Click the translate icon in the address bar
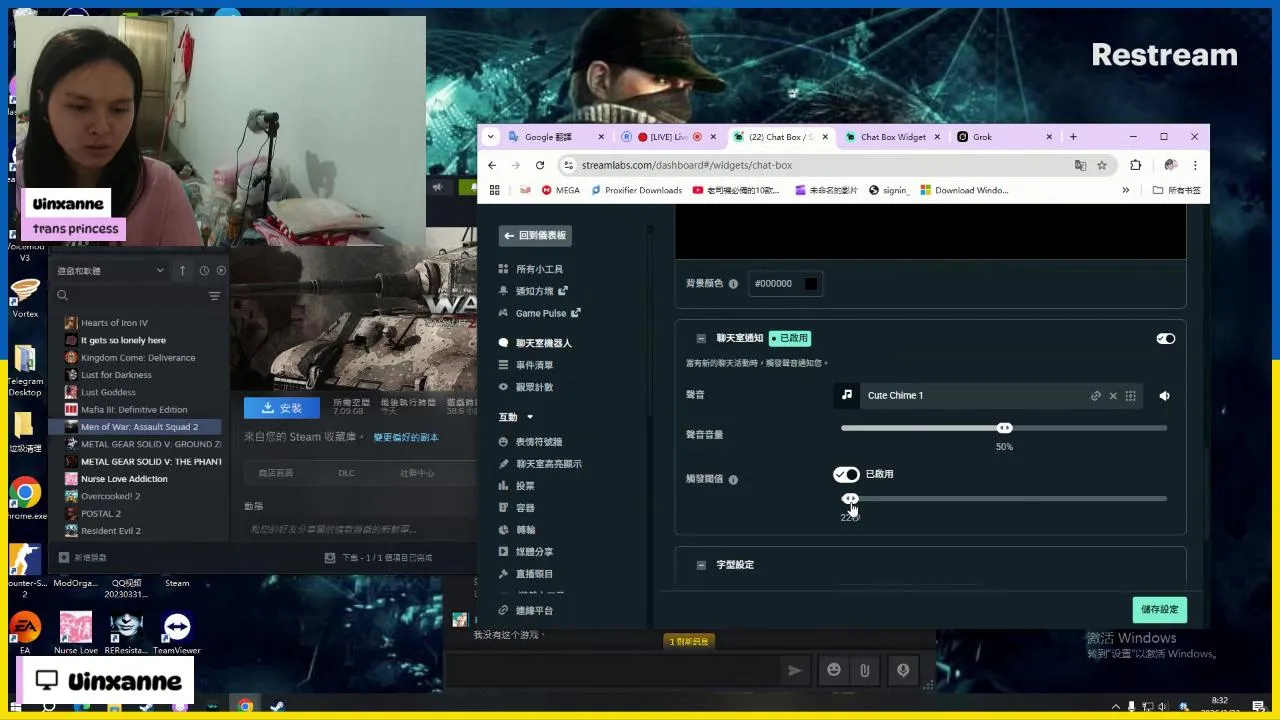This screenshot has width=1280, height=720. click(1080, 165)
